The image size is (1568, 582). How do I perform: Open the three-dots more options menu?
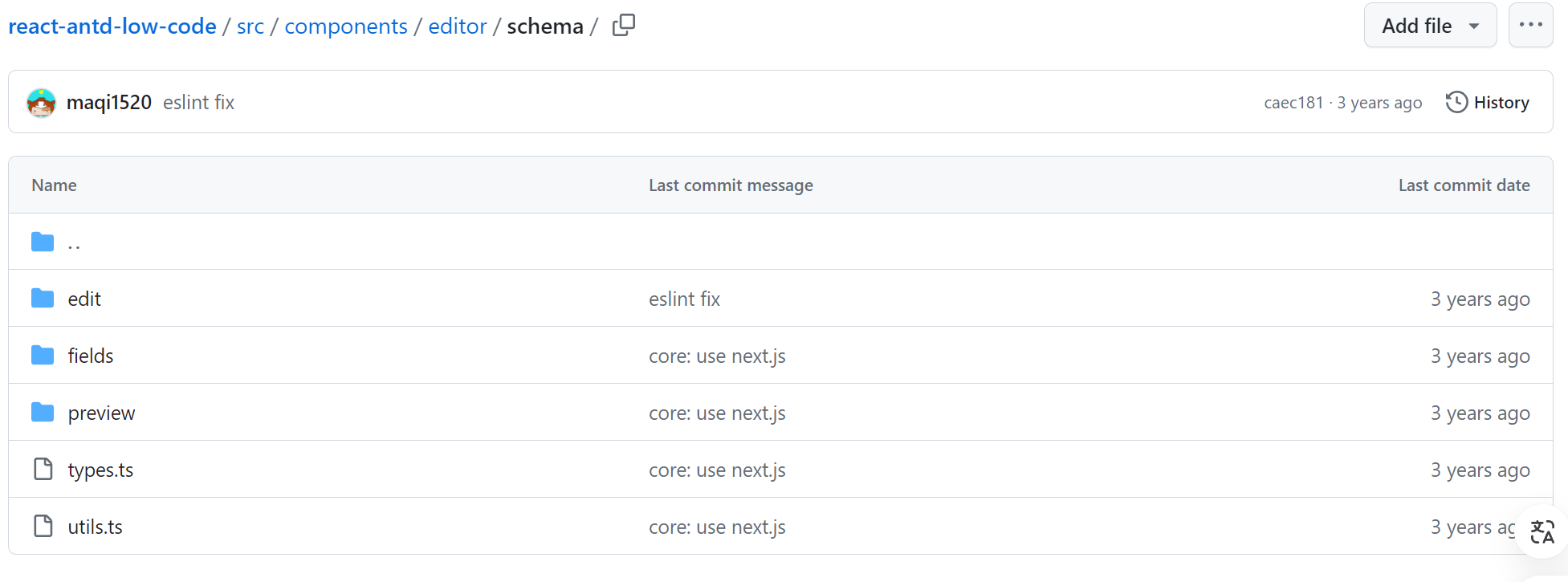[1530, 25]
